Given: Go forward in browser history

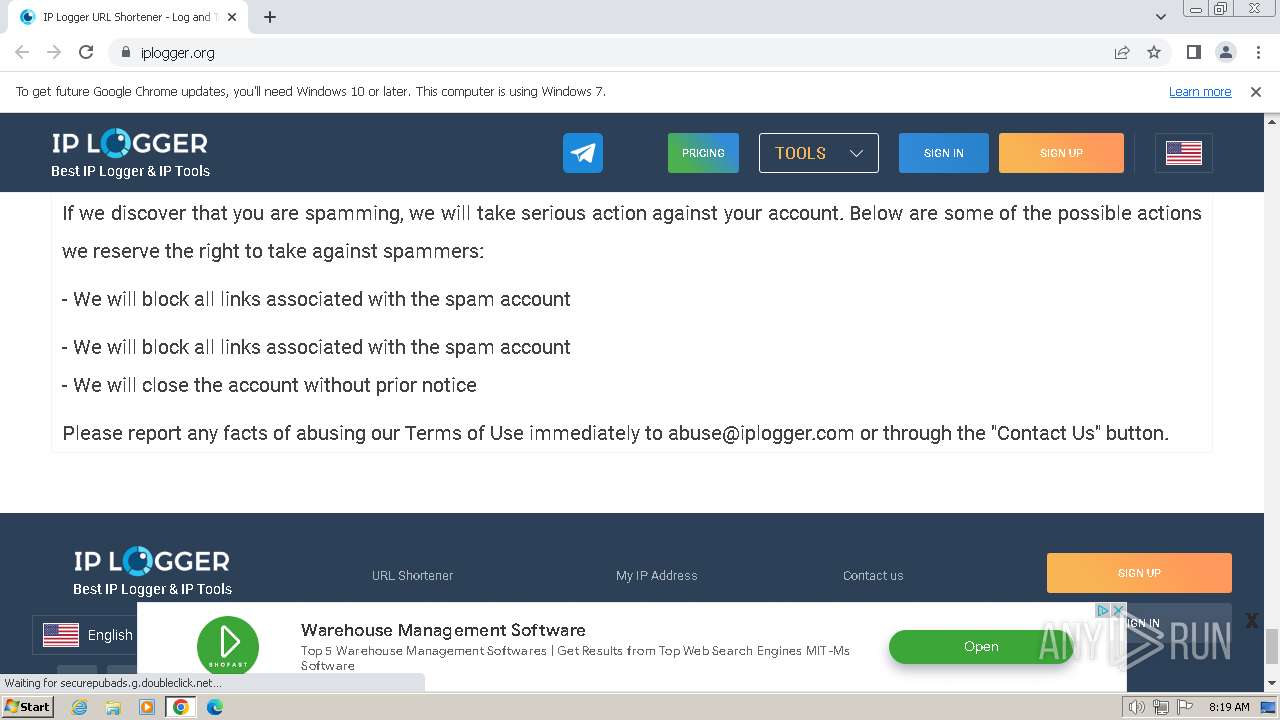Looking at the screenshot, I should (54, 52).
